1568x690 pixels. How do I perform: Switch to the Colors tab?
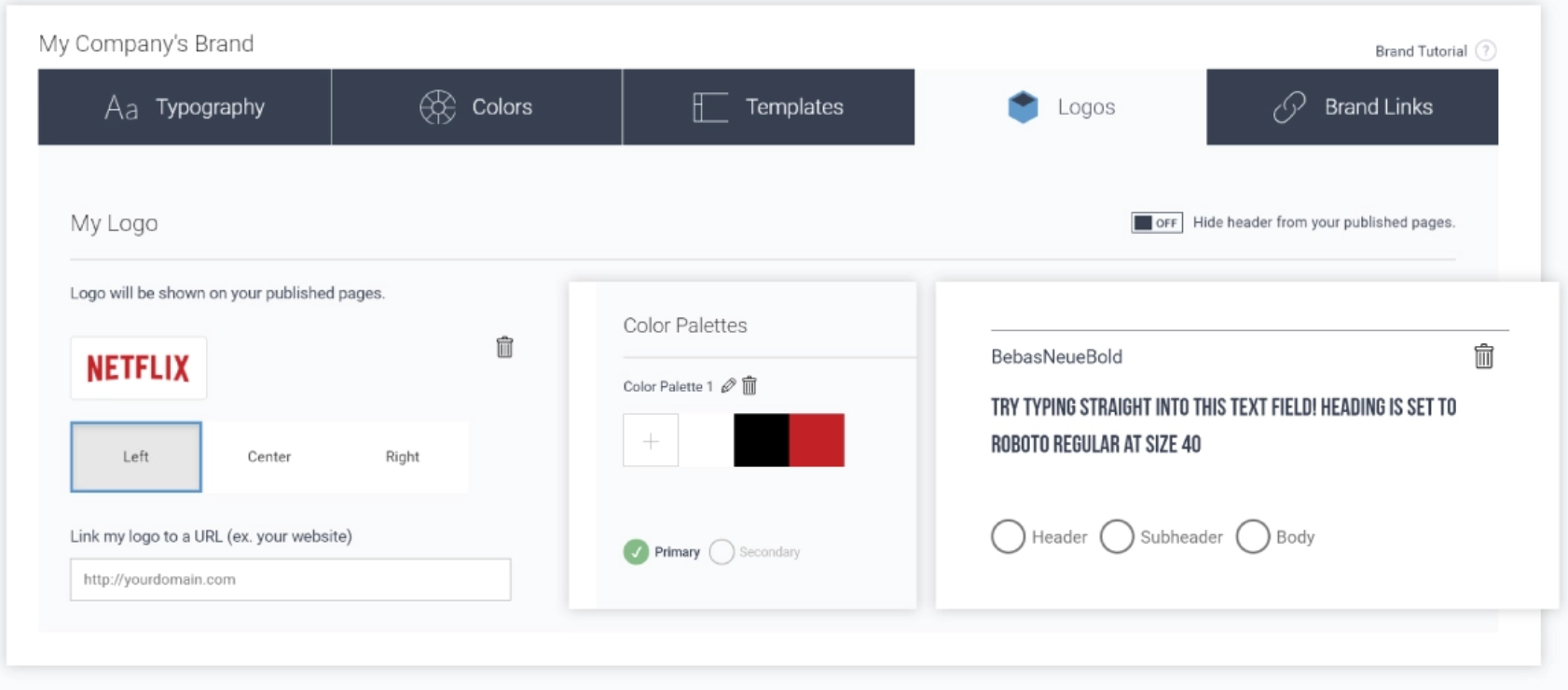476,107
